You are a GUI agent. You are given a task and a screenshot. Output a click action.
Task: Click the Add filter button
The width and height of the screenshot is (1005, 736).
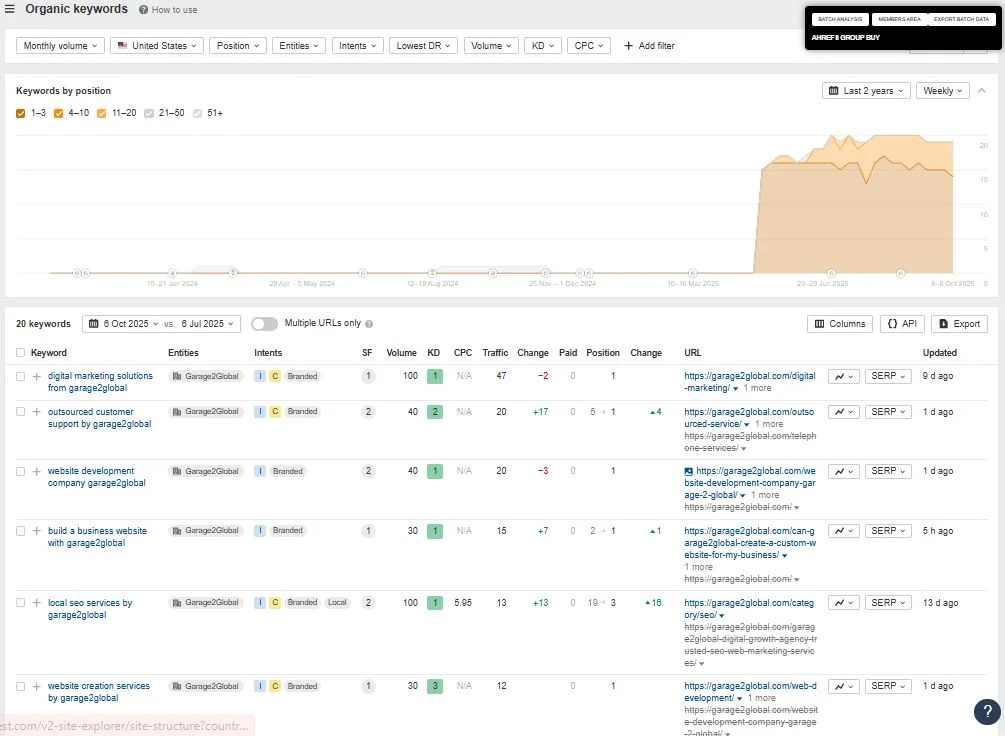click(649, 46)
